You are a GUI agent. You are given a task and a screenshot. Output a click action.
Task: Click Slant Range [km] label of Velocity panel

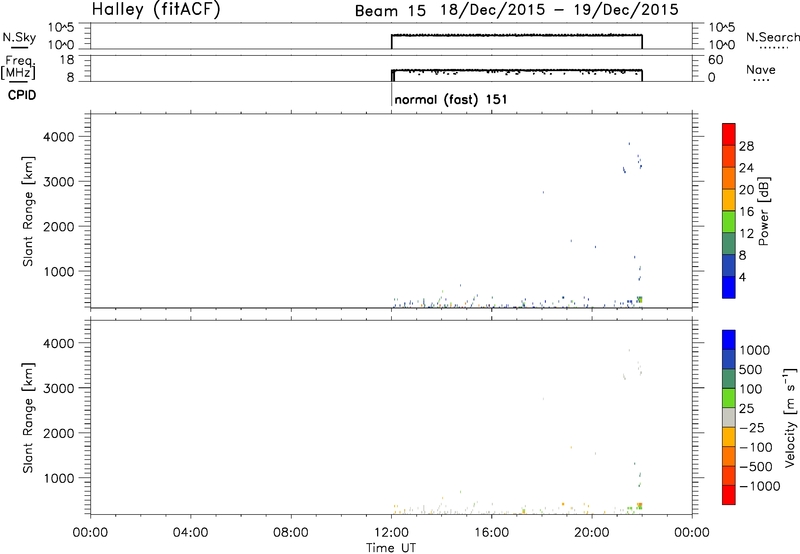click(28, 418)
